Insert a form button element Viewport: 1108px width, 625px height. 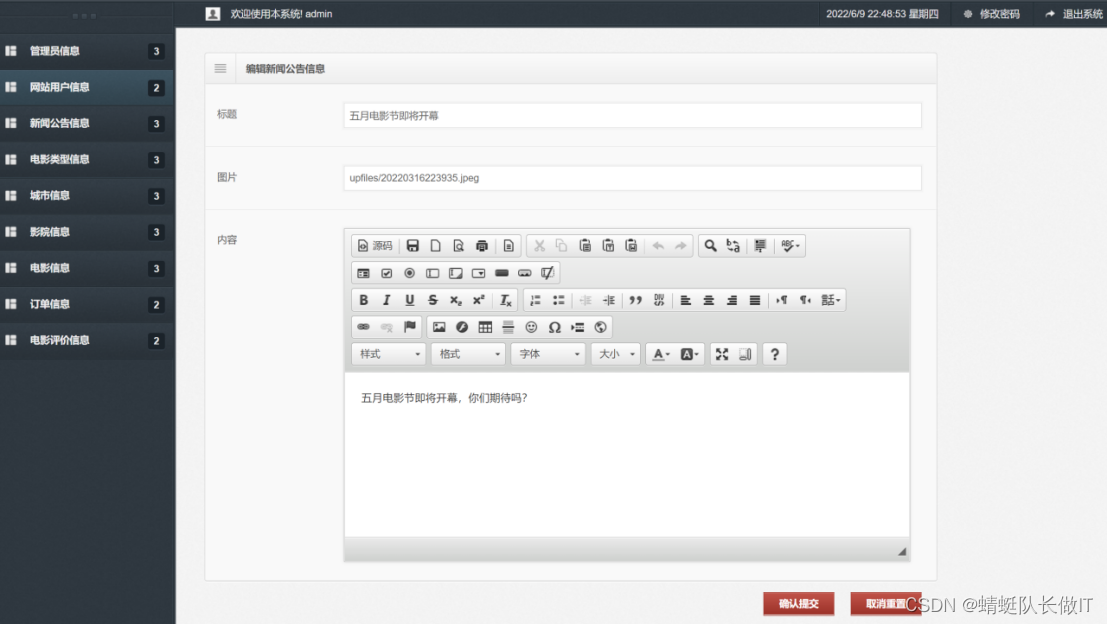(502, 273)
